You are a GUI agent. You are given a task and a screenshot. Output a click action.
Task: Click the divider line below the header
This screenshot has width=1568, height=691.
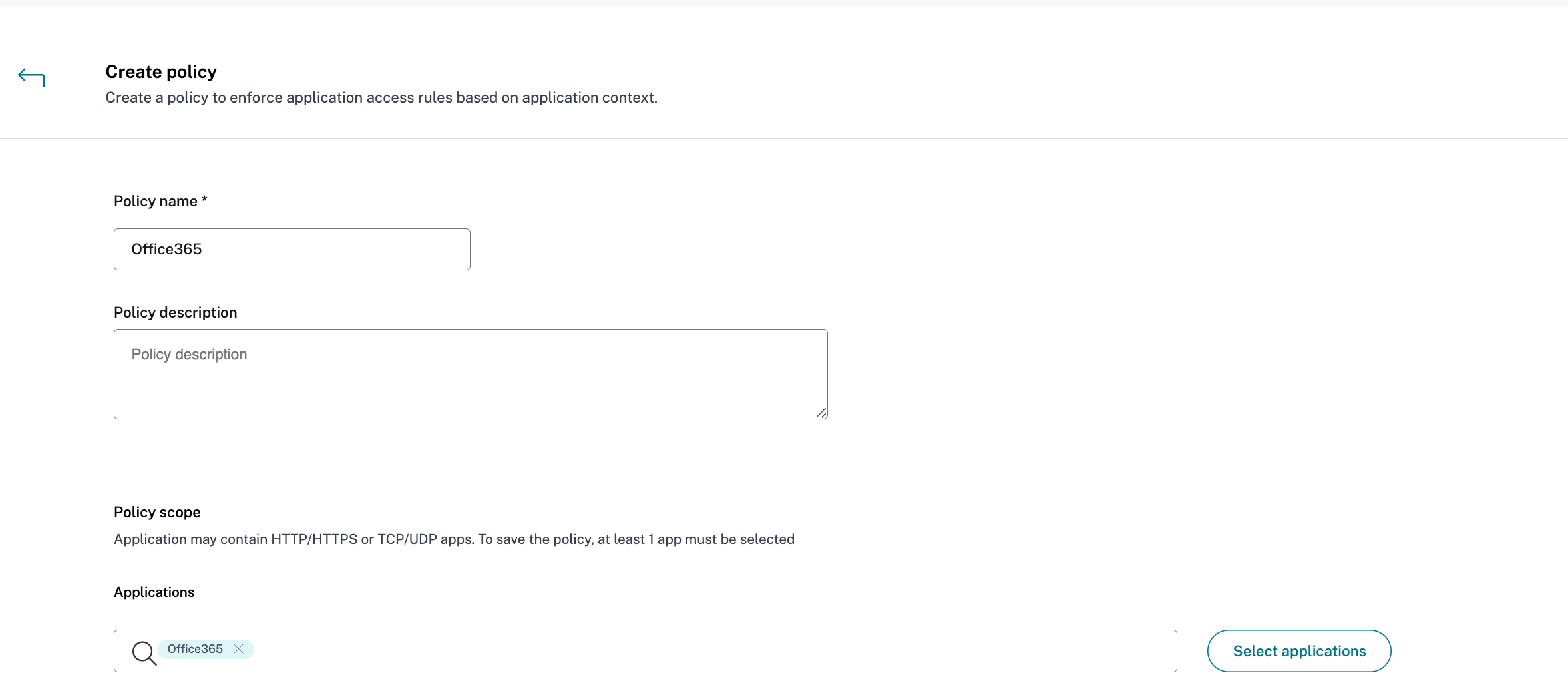coord(784,138)
